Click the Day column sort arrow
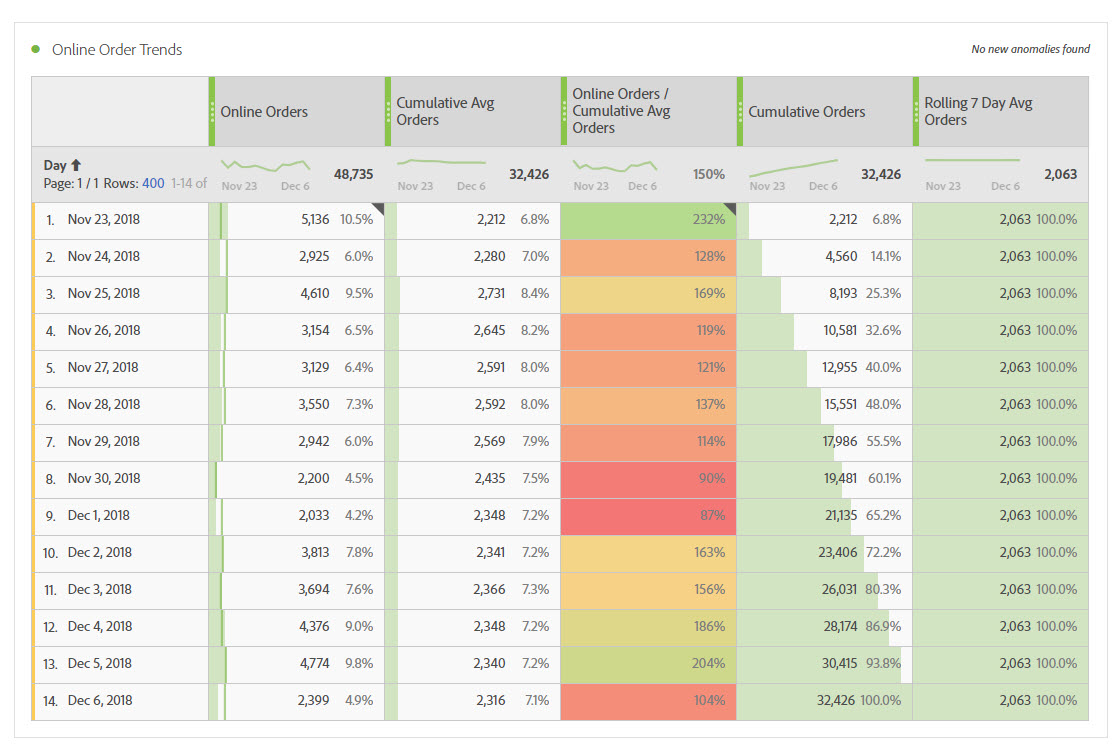The image size is (1120, 753). (76, 165)
